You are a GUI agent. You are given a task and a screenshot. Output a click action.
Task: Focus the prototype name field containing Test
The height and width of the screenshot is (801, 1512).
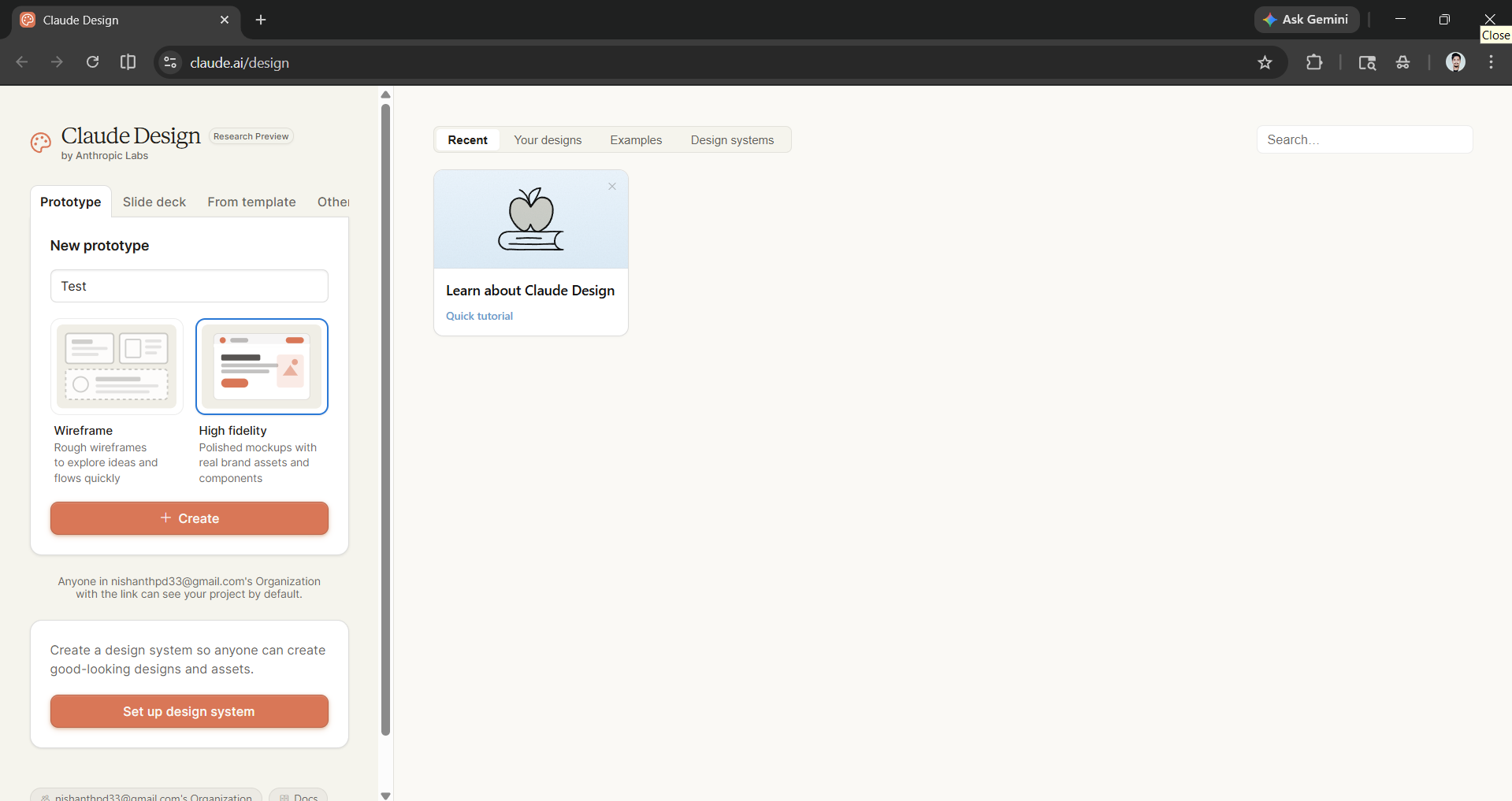pyautogui.click(x=189, y=286)
